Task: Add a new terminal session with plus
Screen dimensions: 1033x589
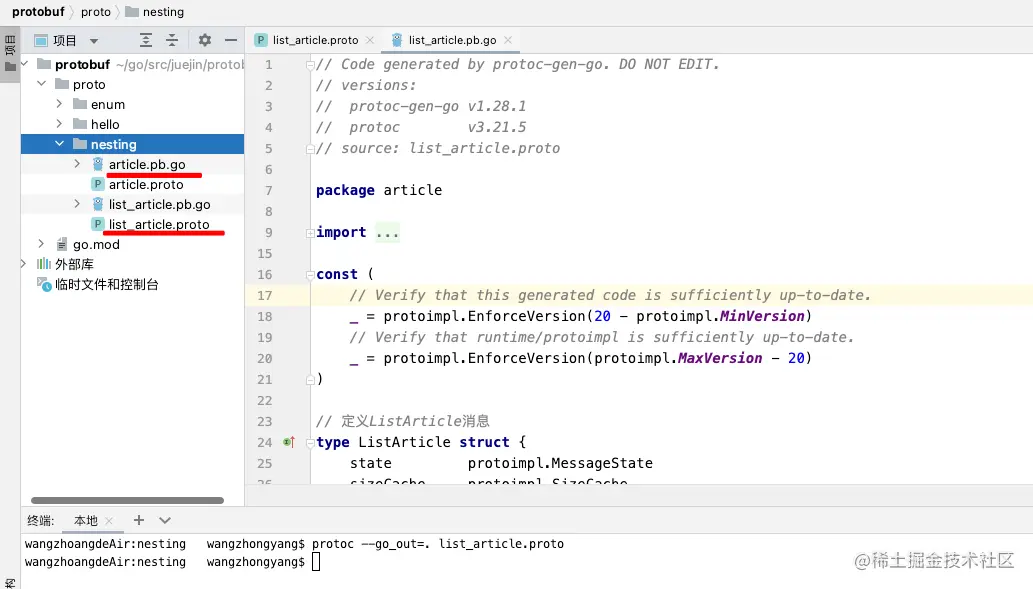Action: (x=138, y=520)
